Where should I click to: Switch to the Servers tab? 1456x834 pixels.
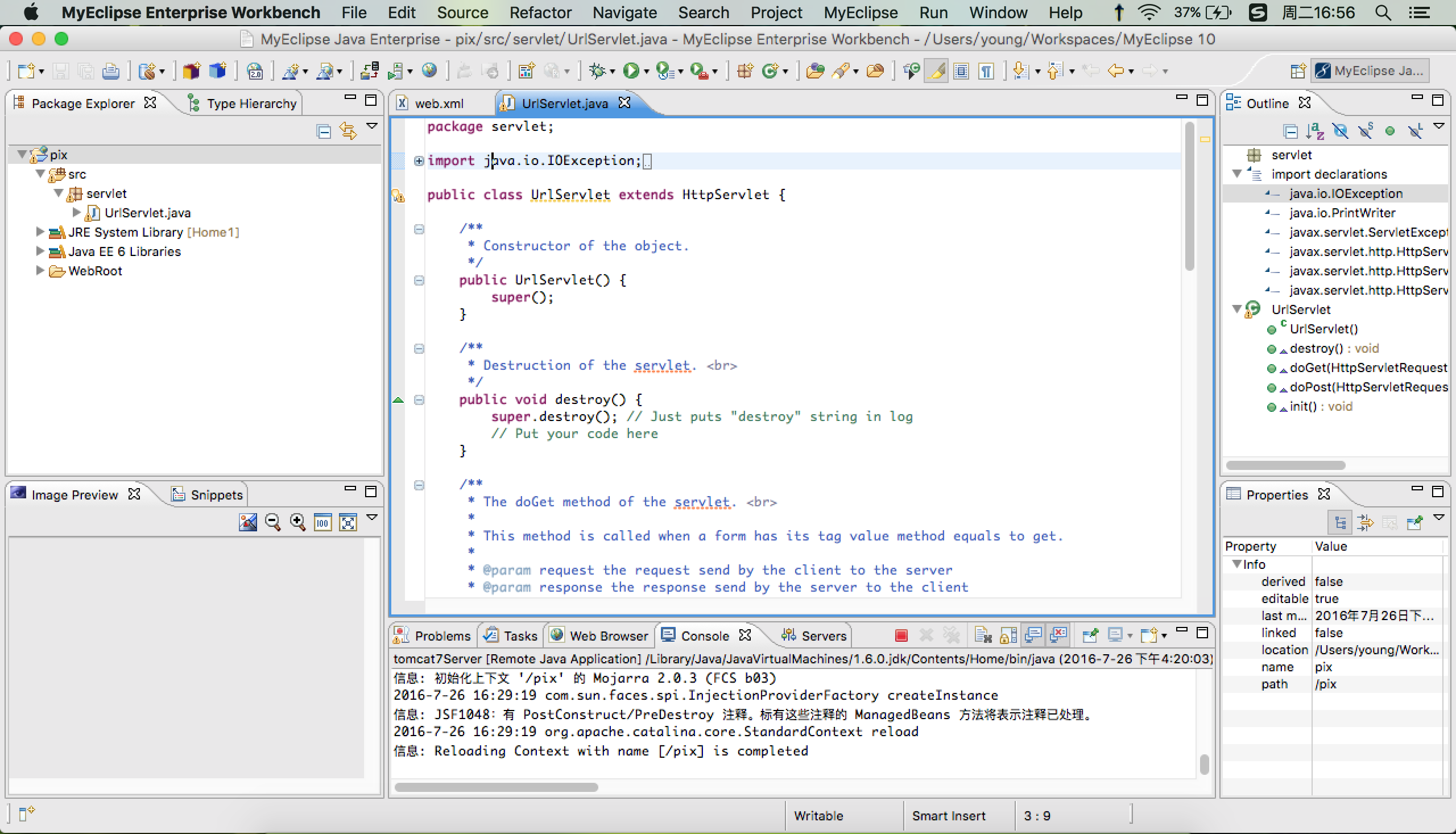point(813,635)
